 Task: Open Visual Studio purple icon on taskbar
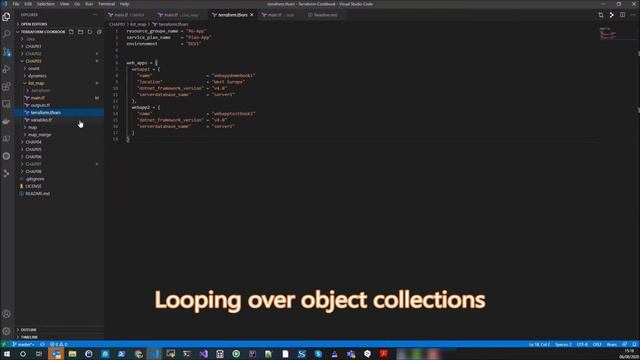(203, 354)
